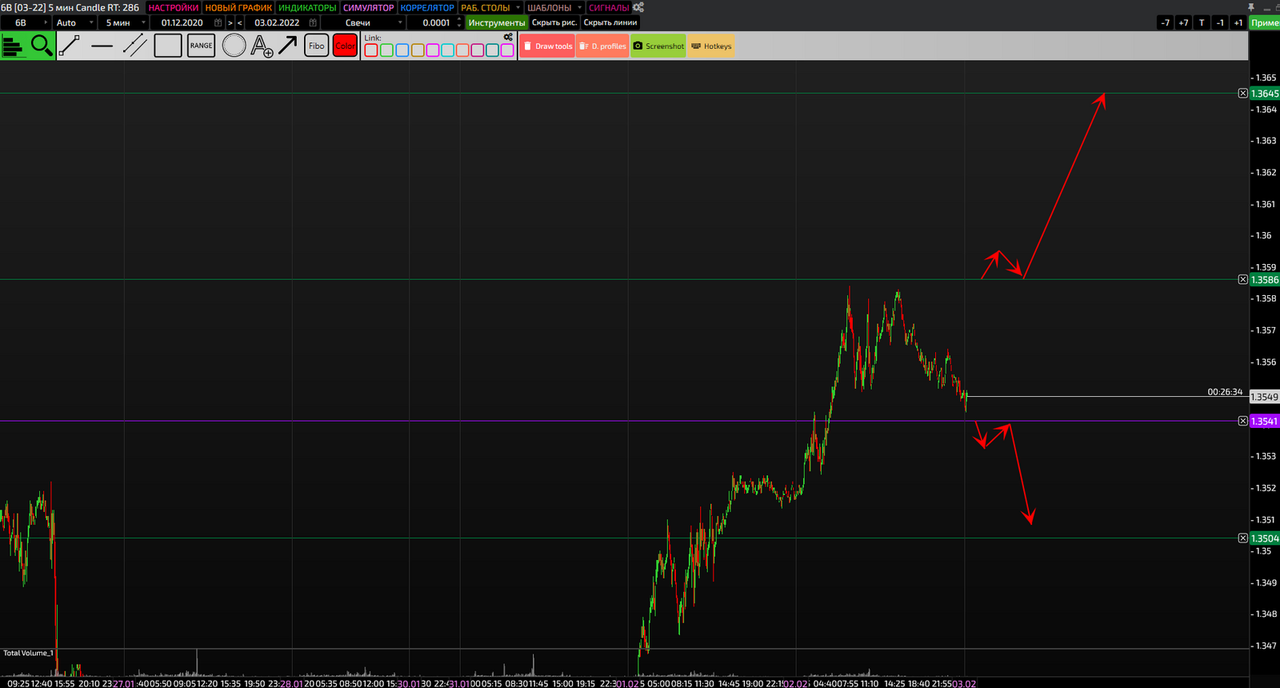Select the circle drawing tool
The width and height of the screenshot is (1280, 688).
pyautogui.click(x=234, y=45)
